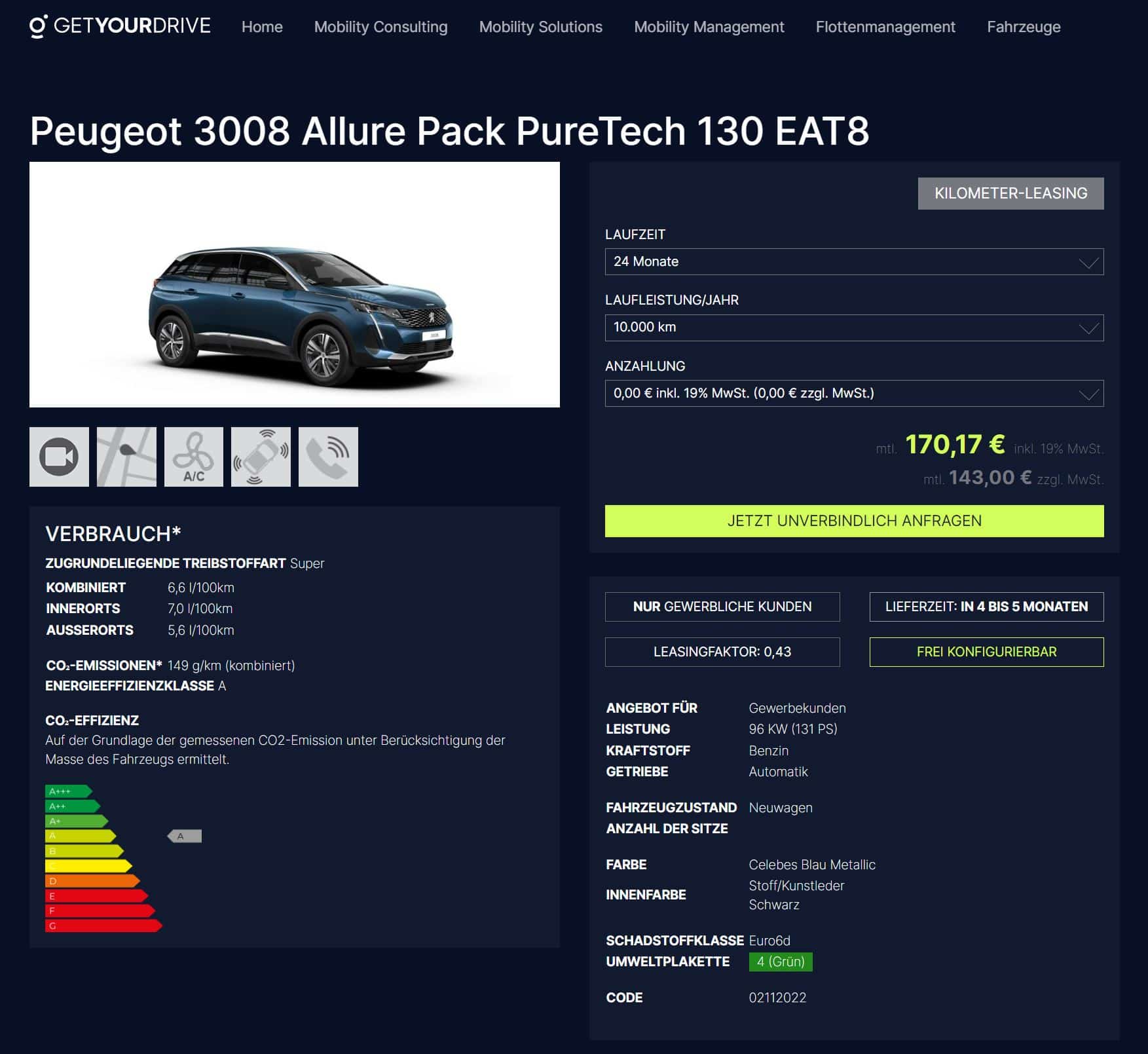Click the Euro6d Schadstoffklasse value
Screen dimensions: 1148x1054
coord(769,941)
